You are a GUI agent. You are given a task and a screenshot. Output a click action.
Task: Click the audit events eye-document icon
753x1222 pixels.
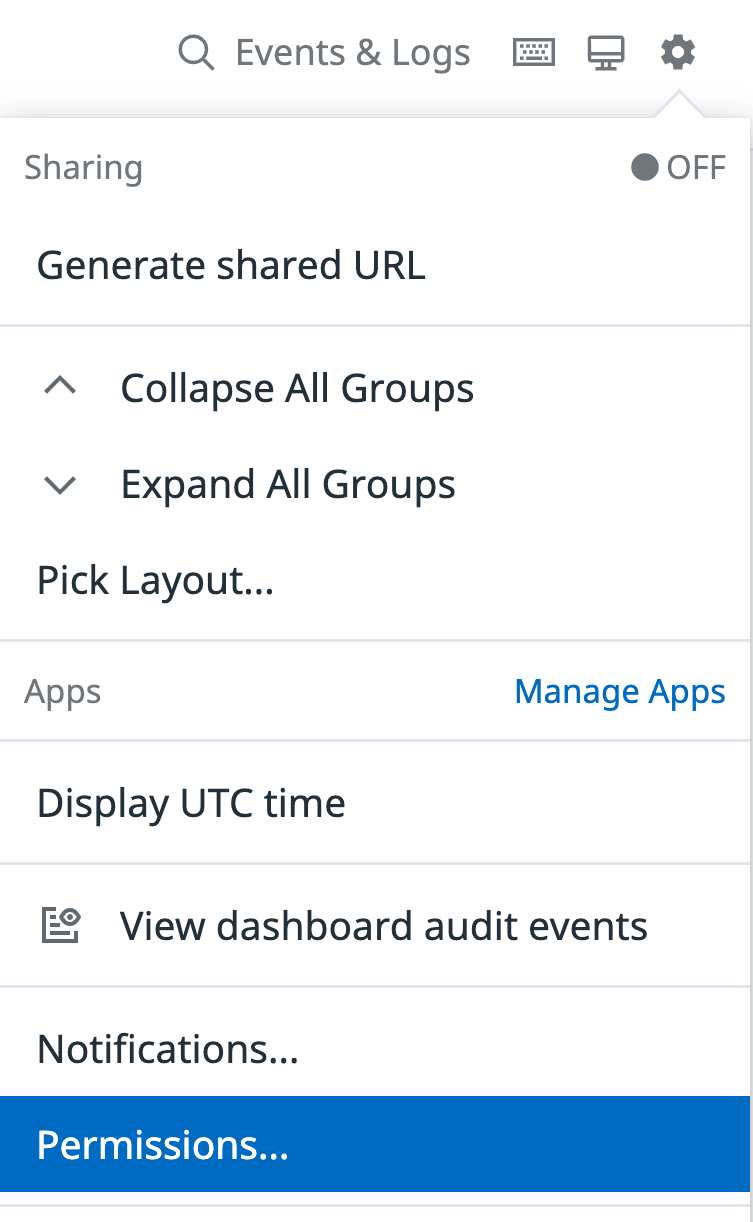pyautogui.click(x=61, y=926)
